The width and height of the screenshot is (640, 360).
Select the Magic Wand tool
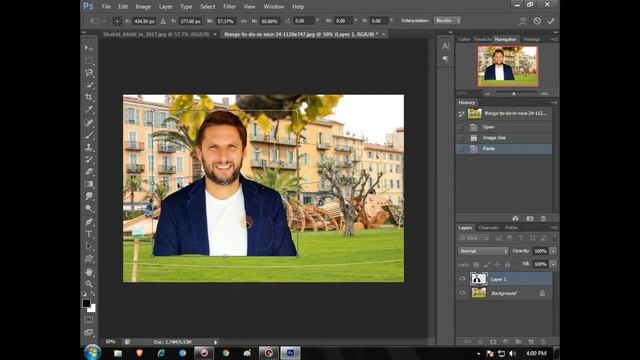pyautogui.click(x=89, y=85)
